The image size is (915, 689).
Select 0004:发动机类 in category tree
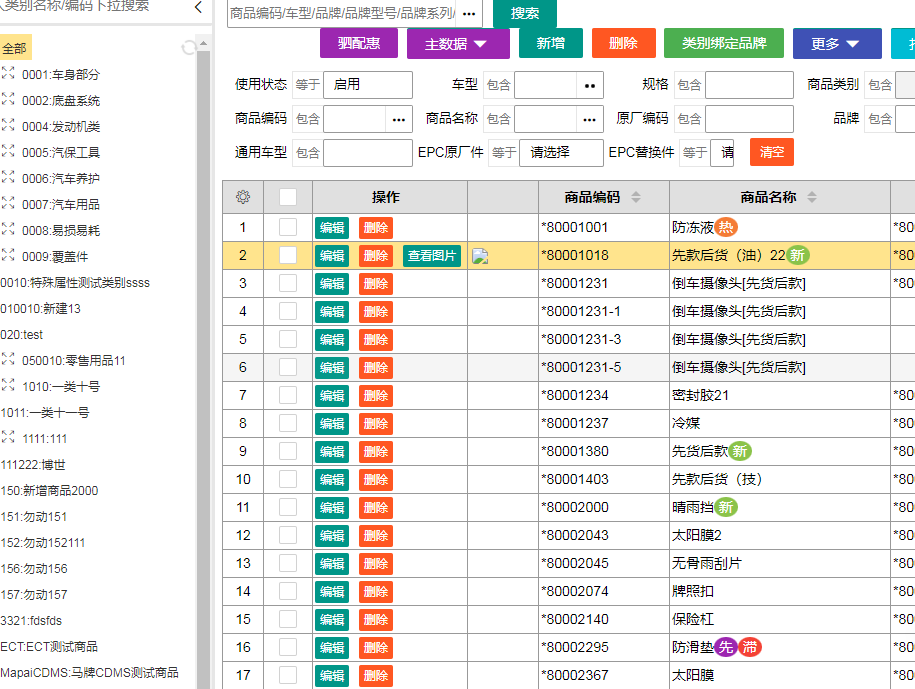tap(61, 127)
